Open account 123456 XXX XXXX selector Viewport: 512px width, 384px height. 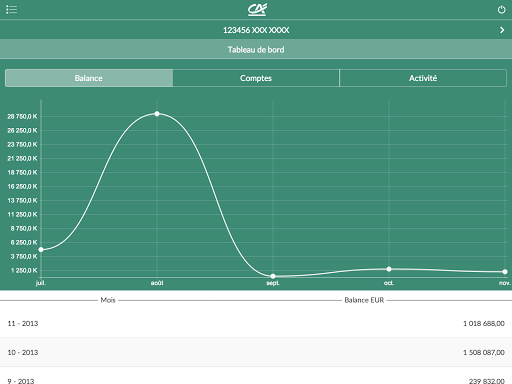256,30
